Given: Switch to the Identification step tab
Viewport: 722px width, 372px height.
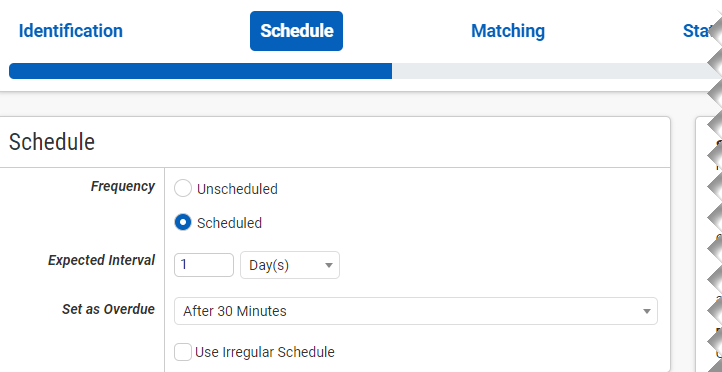Looking at the screenshot, I should 70,31.
